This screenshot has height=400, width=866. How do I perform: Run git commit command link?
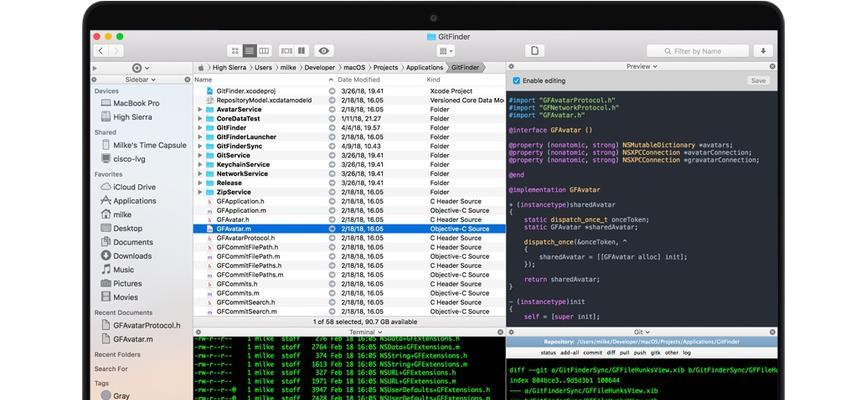point(593,352)
